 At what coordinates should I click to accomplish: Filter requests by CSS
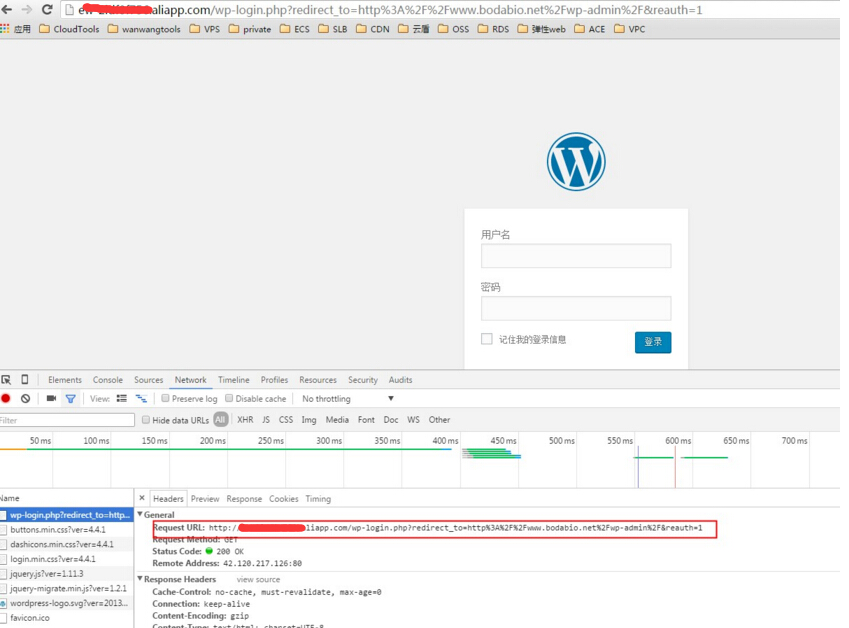click(286, 420)
